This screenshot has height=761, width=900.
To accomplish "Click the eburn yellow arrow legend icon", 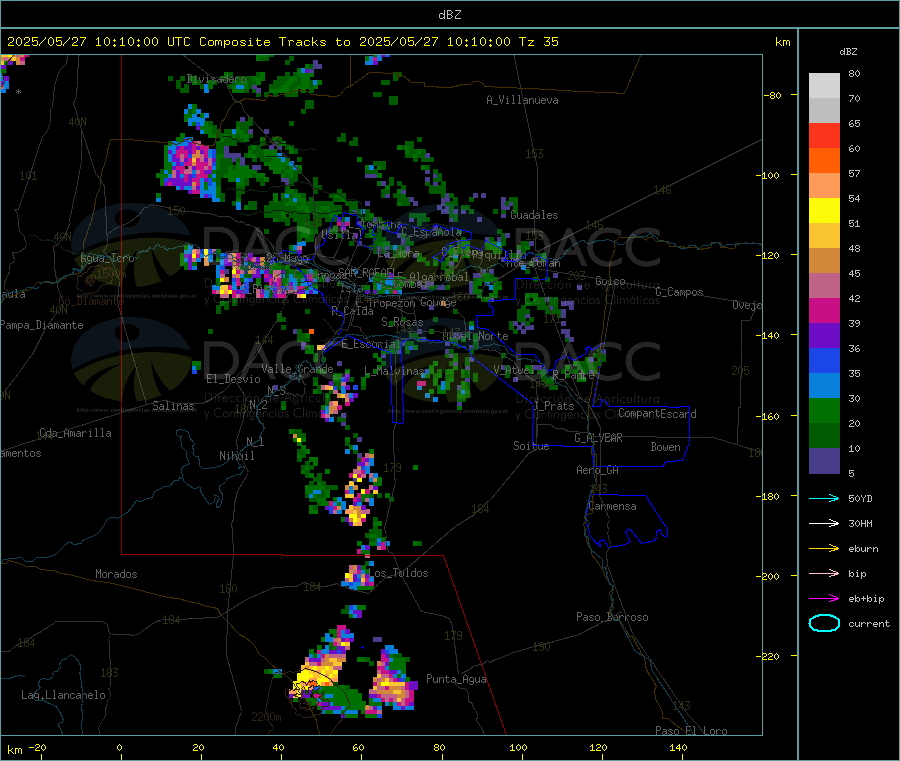I will click(824, 549).
